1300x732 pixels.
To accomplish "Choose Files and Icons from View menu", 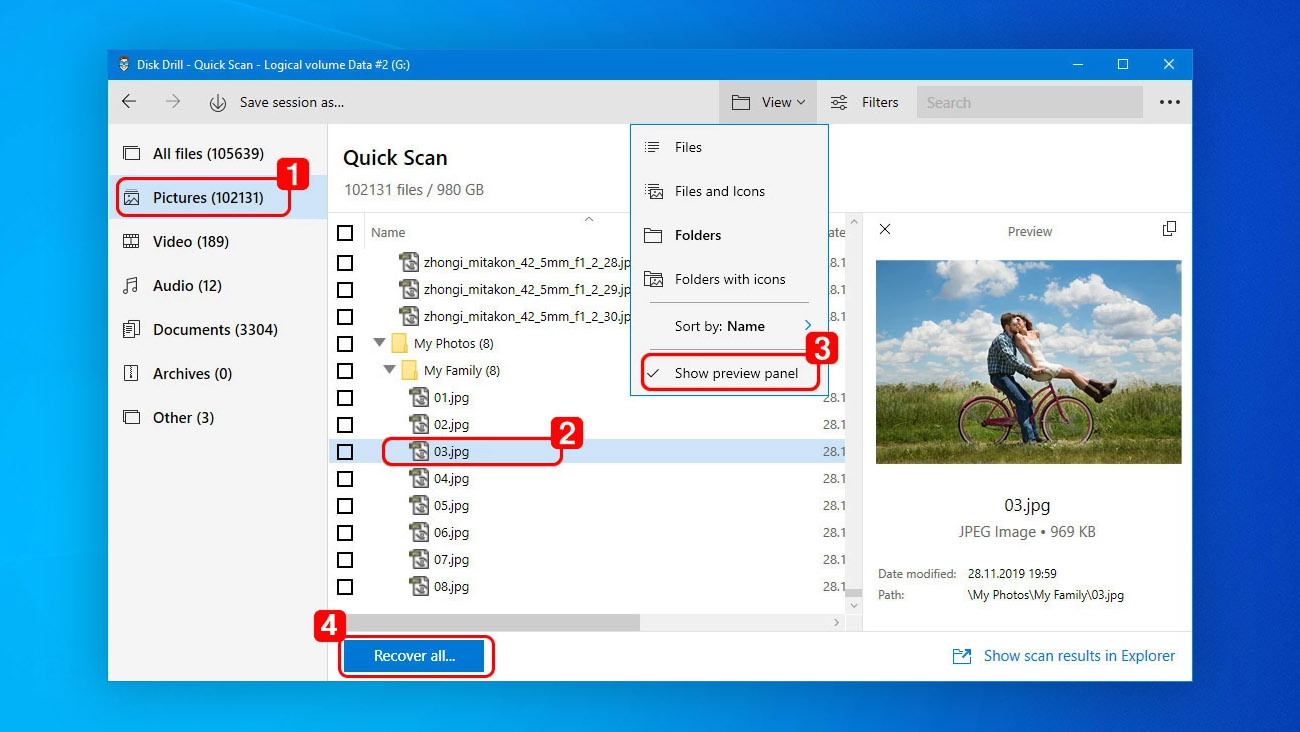I will tap(729, 191).
